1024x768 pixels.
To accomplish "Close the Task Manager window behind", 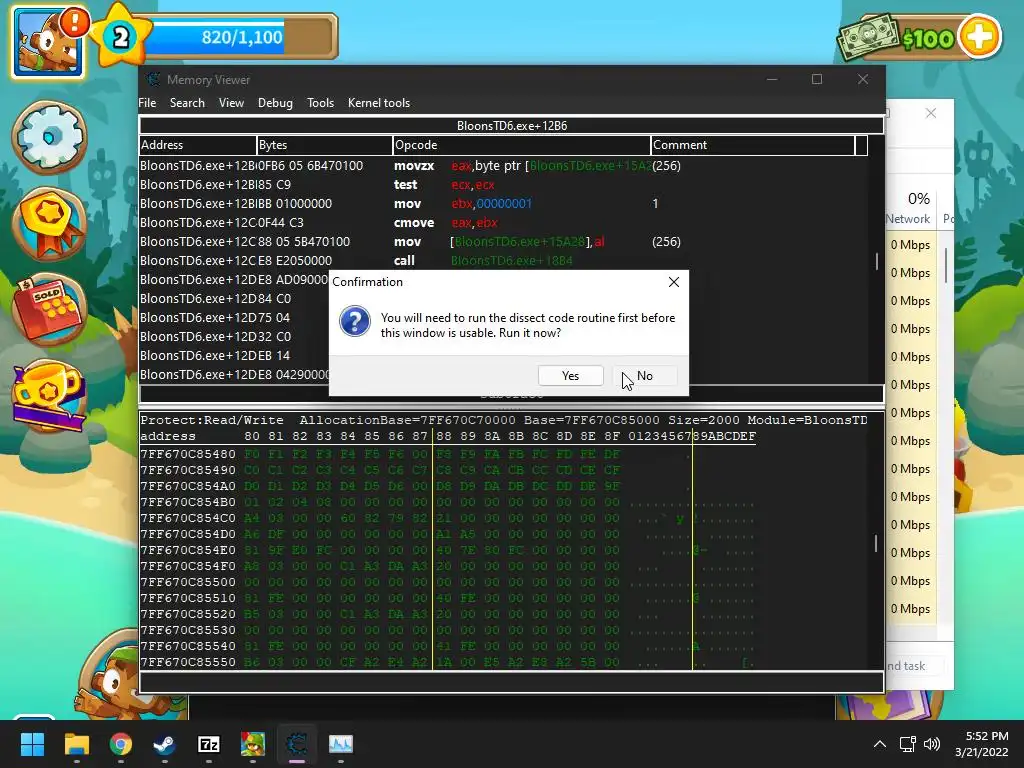I will click(x=931, y=114).
